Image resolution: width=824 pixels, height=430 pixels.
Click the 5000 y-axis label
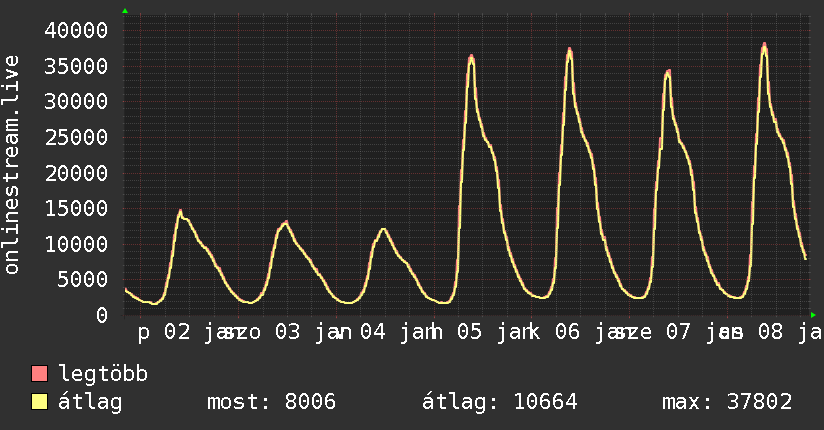click(x=83, y=280)
